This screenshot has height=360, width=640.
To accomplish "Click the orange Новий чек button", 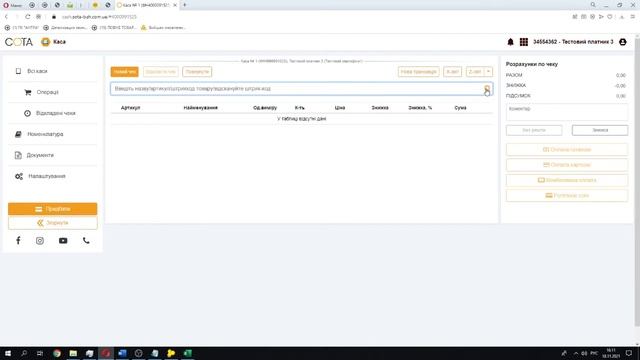I will click(124, 72).
